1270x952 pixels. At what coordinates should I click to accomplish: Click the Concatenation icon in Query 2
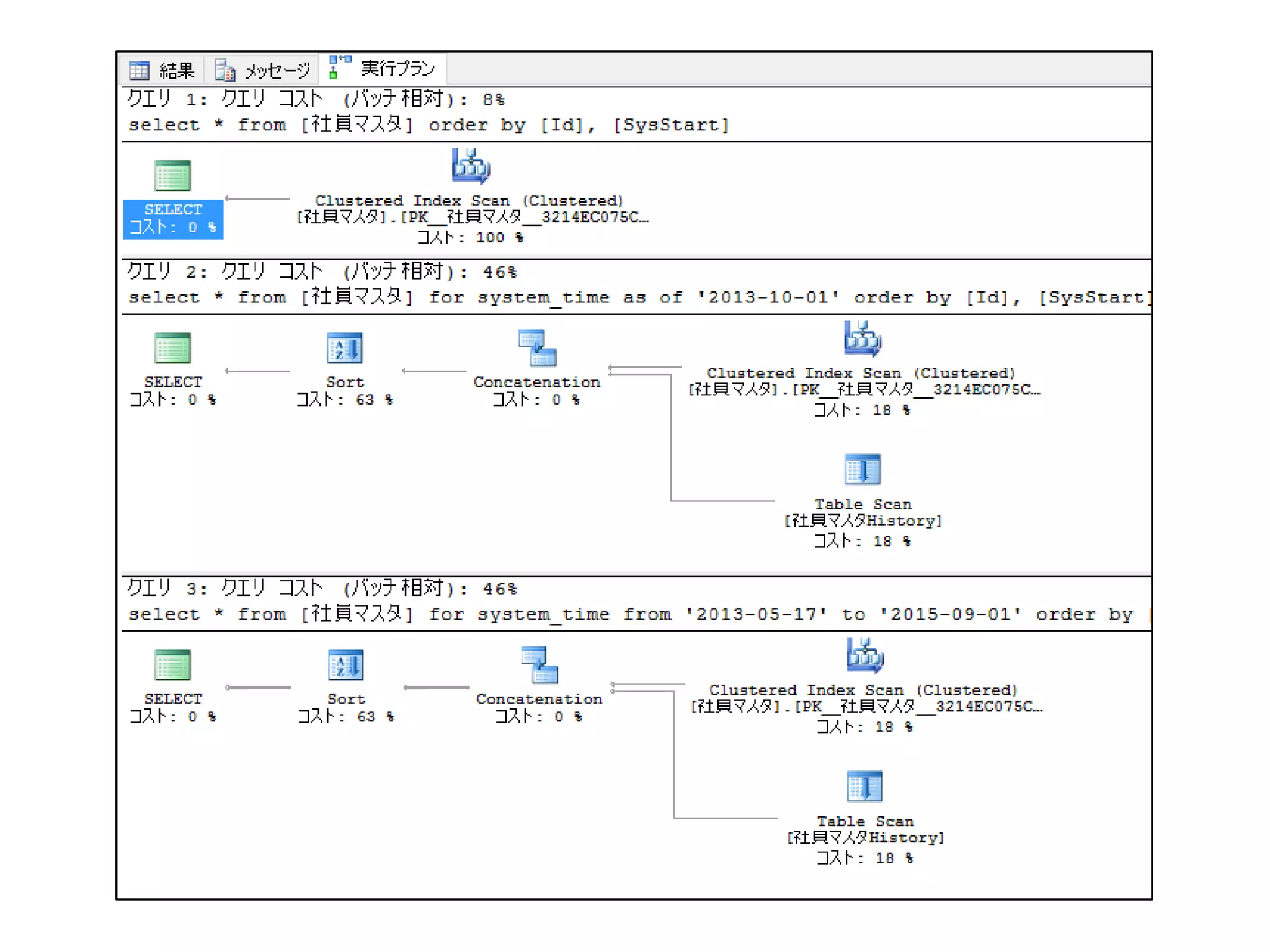coord(537,348)
